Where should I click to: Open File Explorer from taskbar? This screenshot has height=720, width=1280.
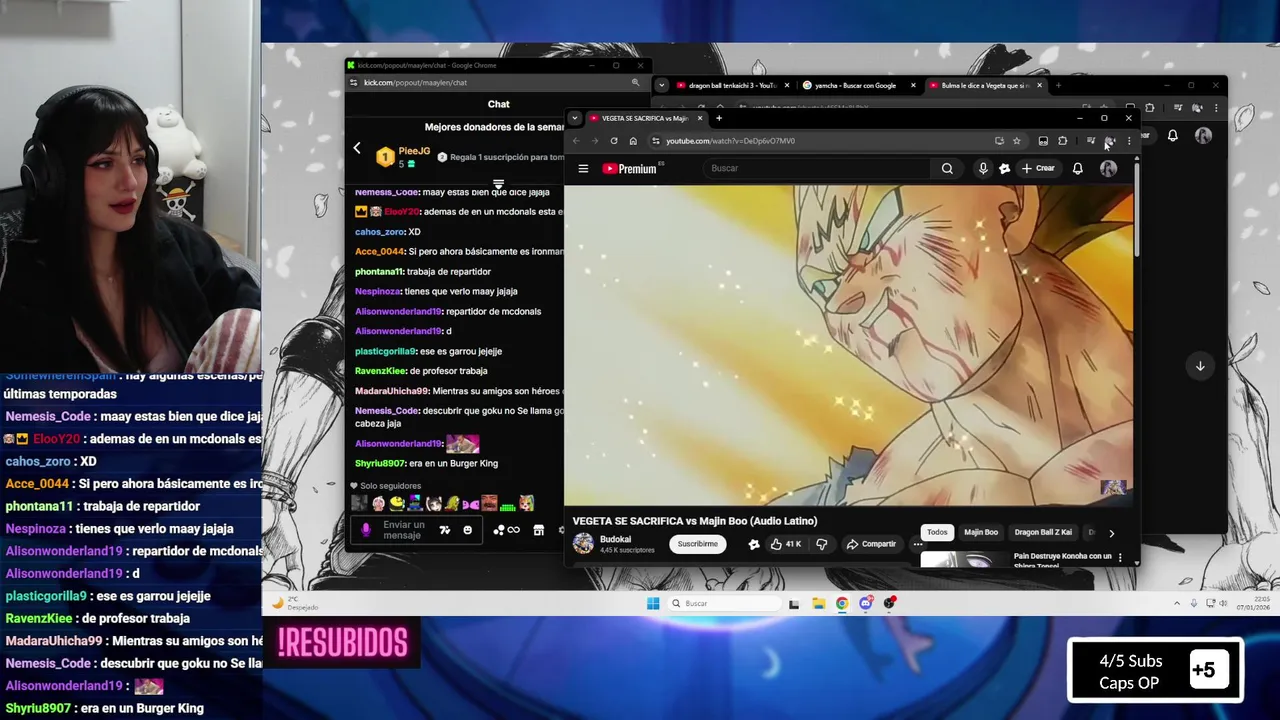click(818, 603)
